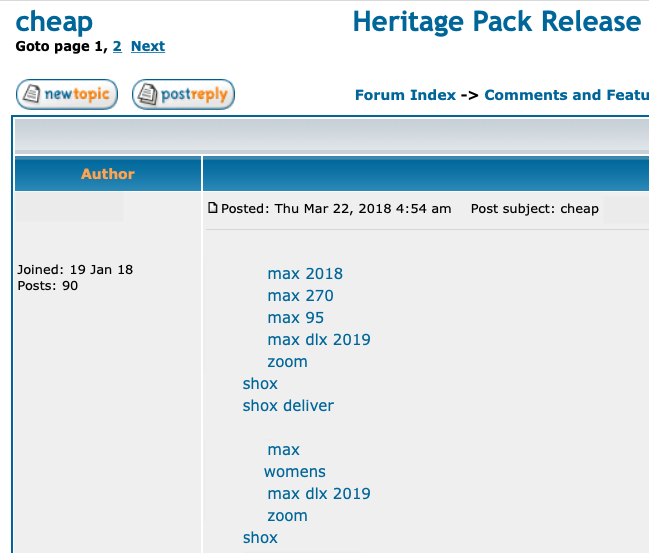Select the 'max 95' link
The height and width of the screenshot is (553, 649).
296,317
